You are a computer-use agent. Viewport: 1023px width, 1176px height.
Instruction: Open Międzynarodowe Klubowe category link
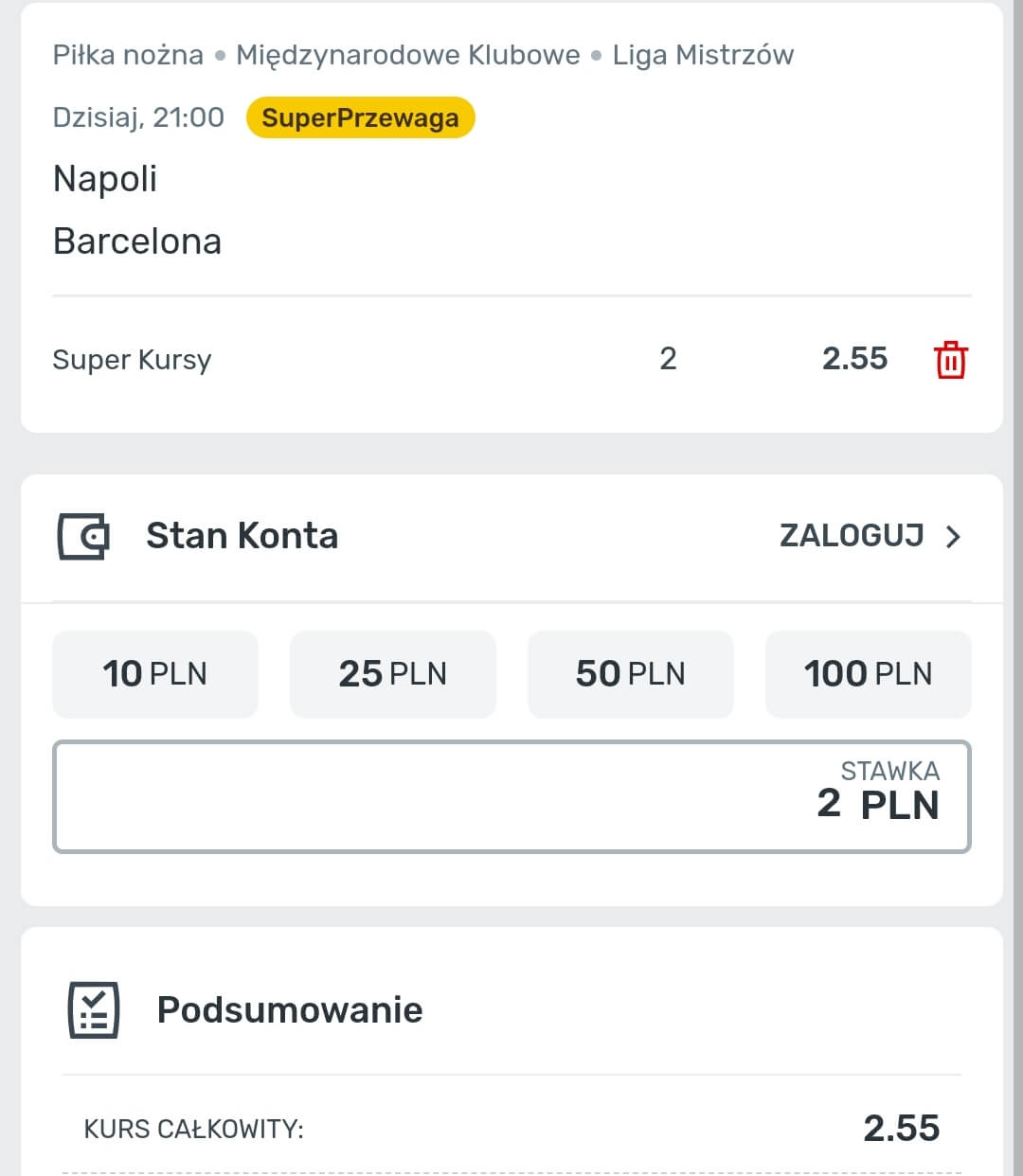407,55
